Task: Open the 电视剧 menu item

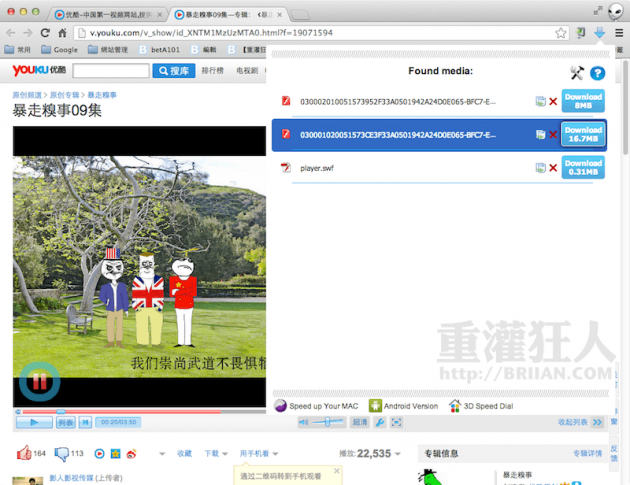Action: point(247,71)
